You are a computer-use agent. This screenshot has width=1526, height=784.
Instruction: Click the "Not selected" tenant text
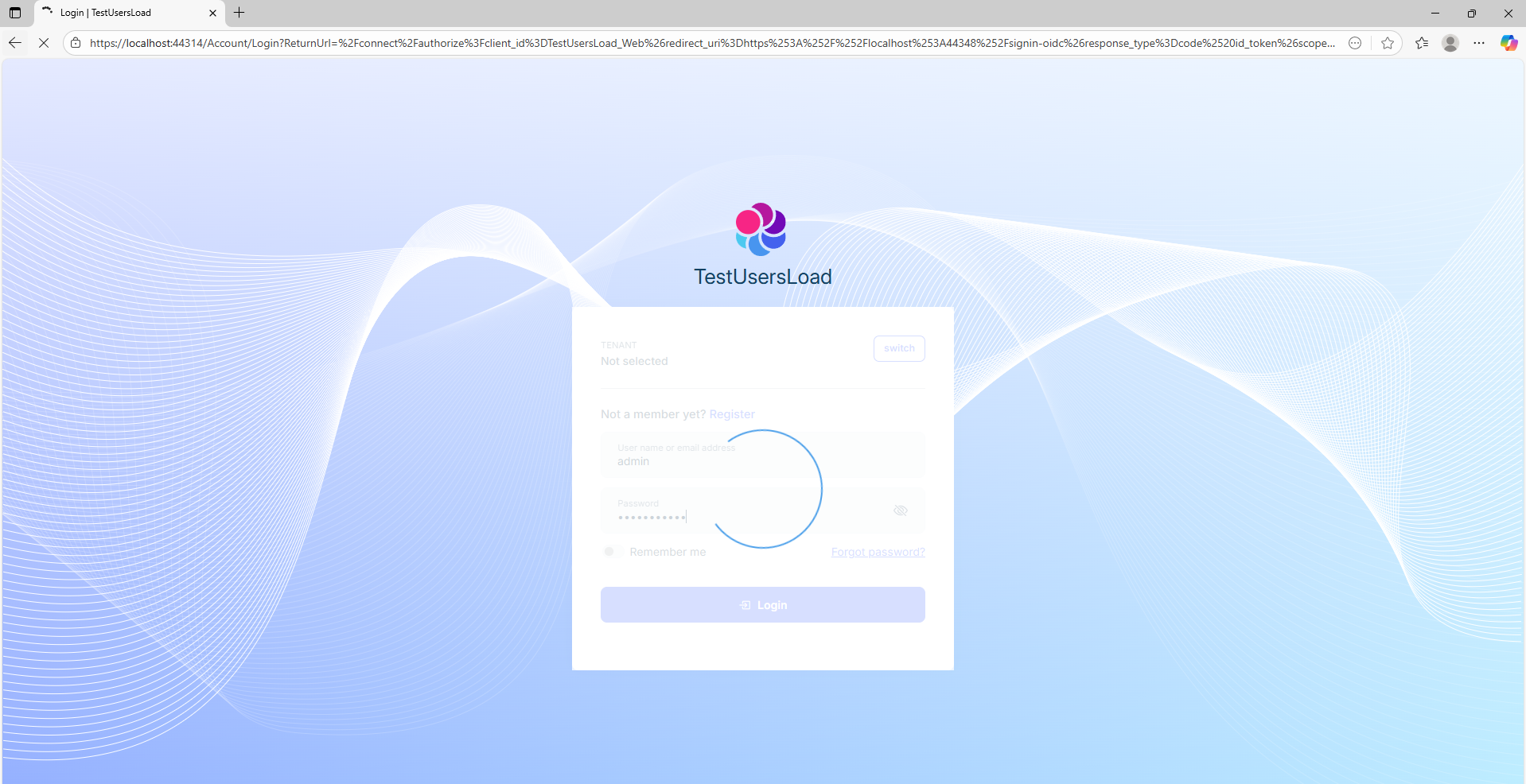[634, 361]
